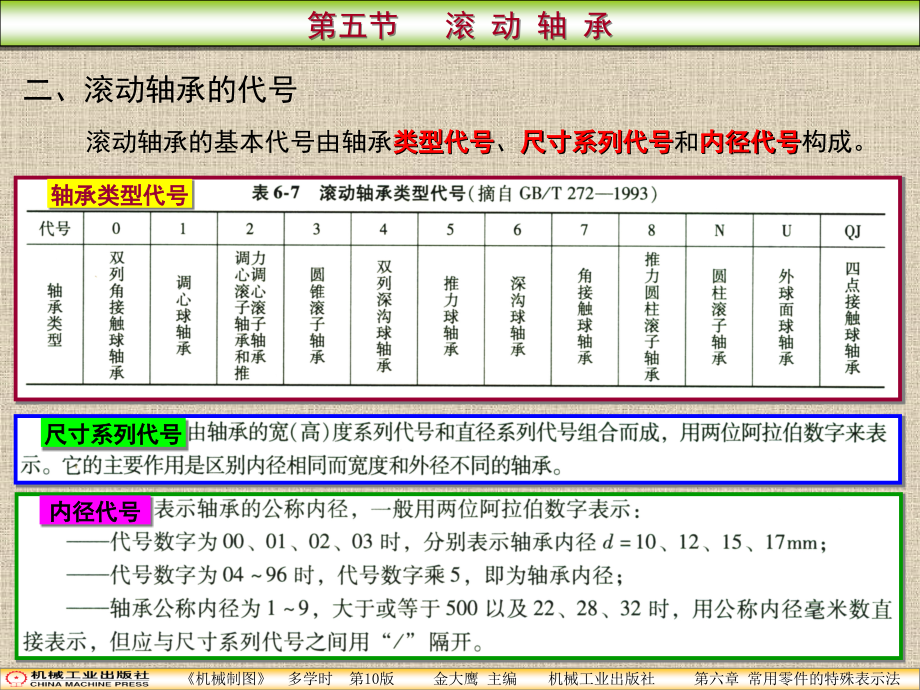Click the green 尺寸系列代号 label
This screenshot has height=690, width=920.
(x=113, y=434)
